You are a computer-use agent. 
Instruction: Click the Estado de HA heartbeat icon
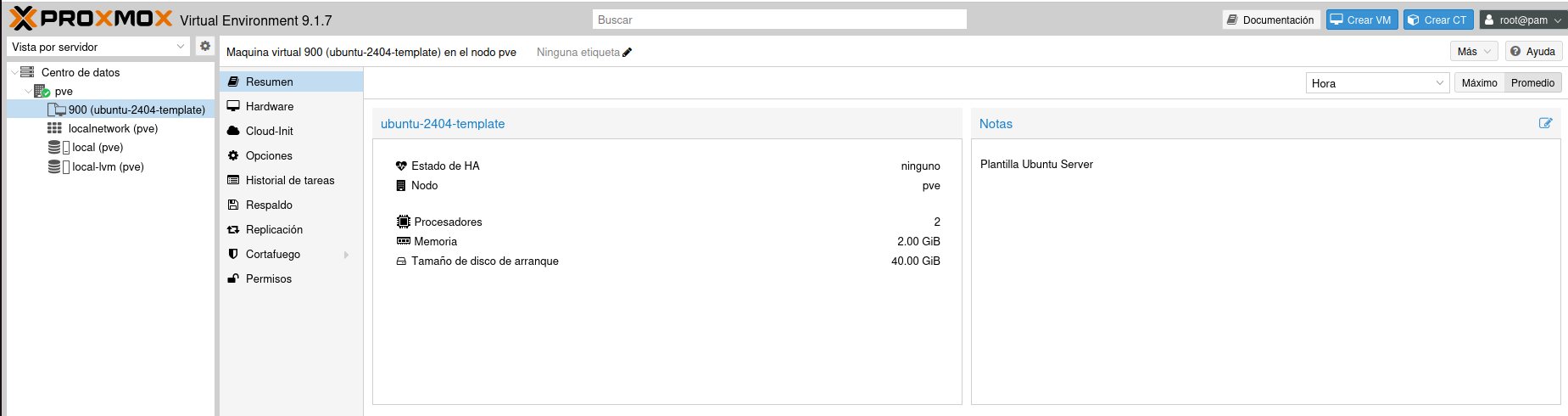click(x=401, y=166)
